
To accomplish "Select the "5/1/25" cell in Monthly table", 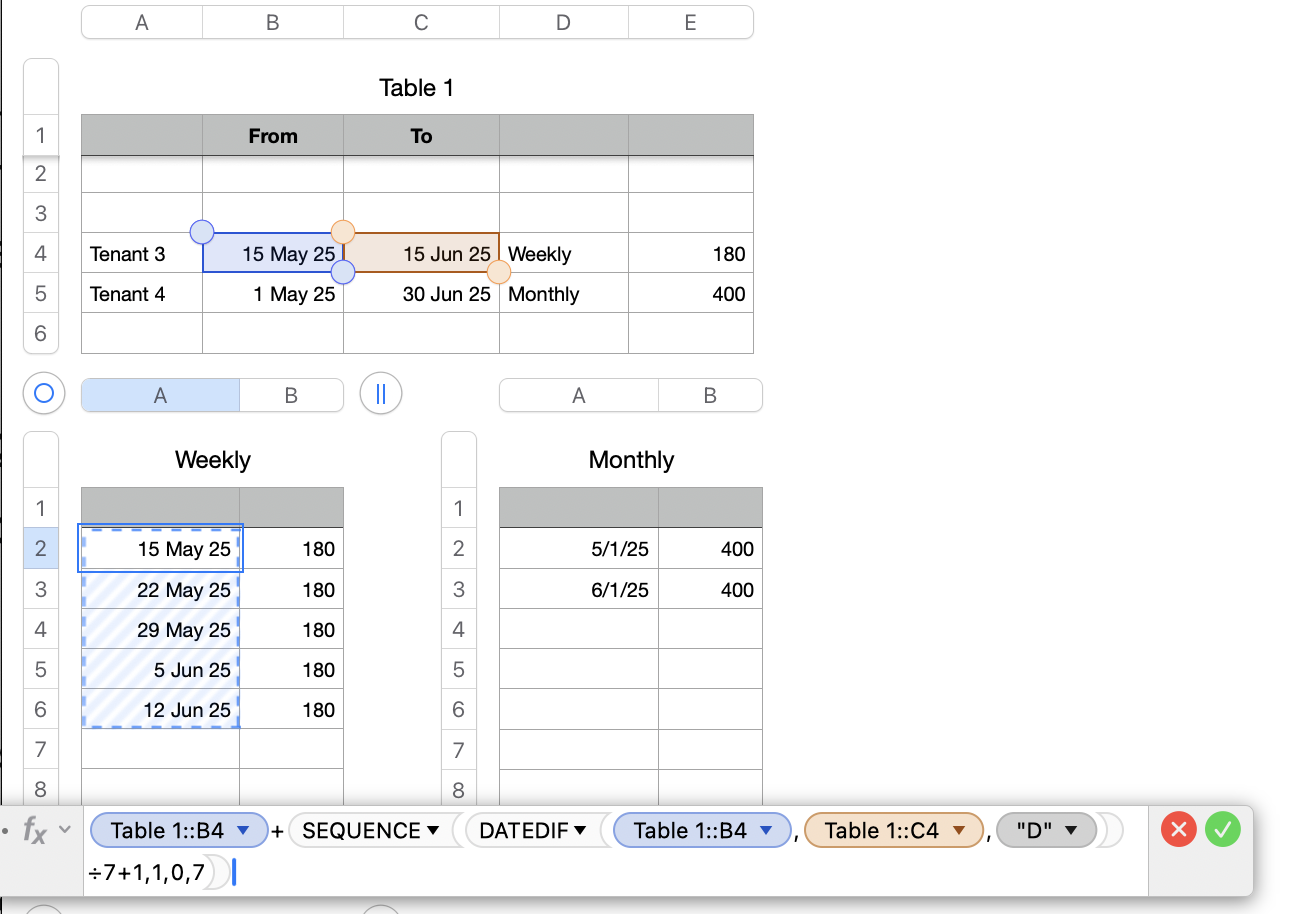I will click(579, 548).
